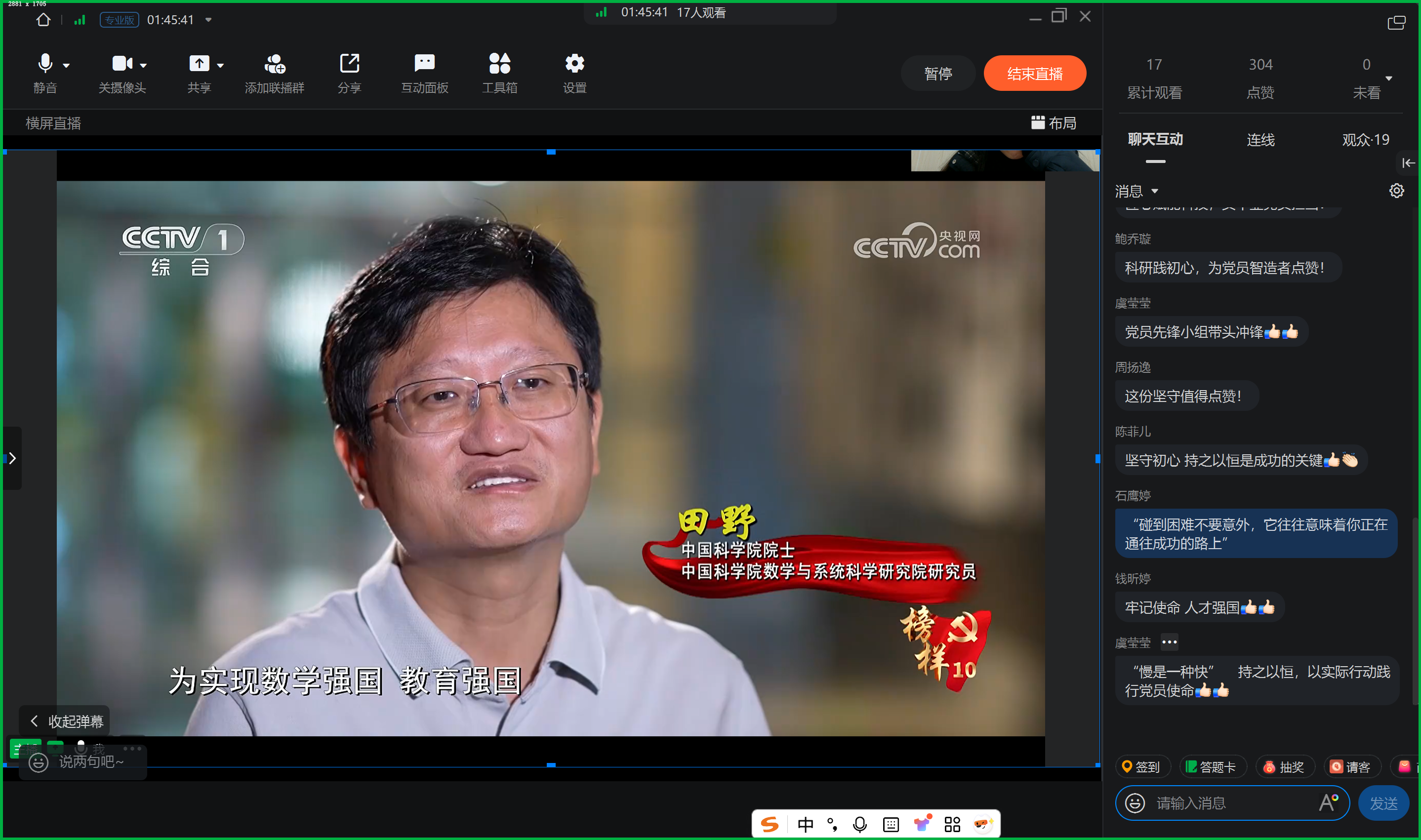The image size is (1421, 840).
Task: Click the End live (结束直播) button
Action: [x=1034, y=74]
